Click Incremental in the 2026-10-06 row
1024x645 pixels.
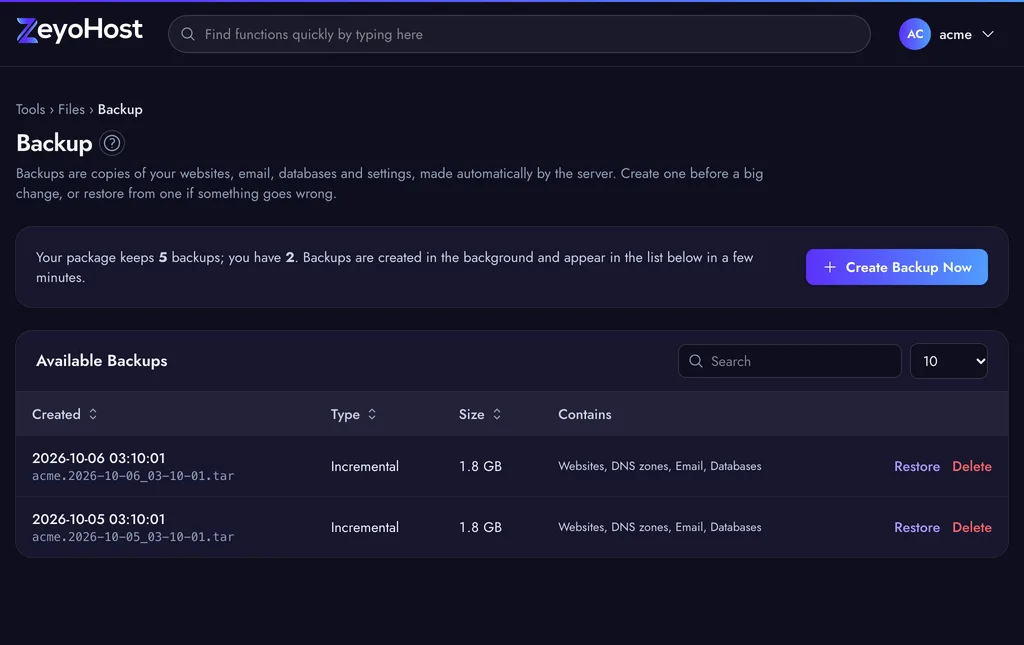coord(364,466)
